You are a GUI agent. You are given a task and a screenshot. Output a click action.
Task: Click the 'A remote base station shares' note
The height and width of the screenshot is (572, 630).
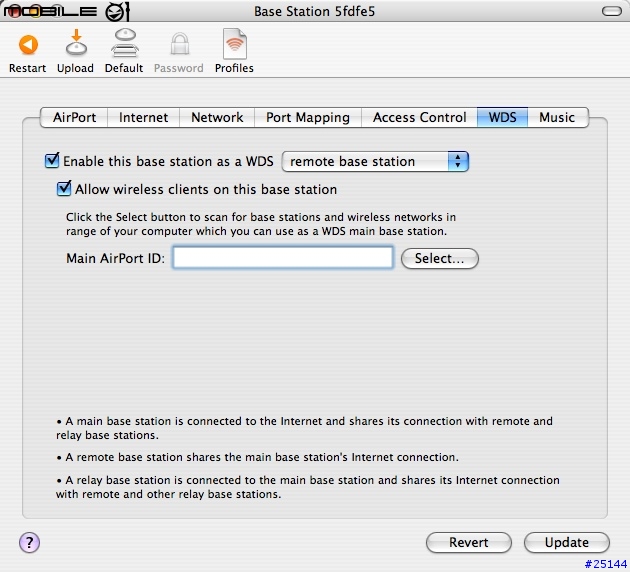click(257, 457)
